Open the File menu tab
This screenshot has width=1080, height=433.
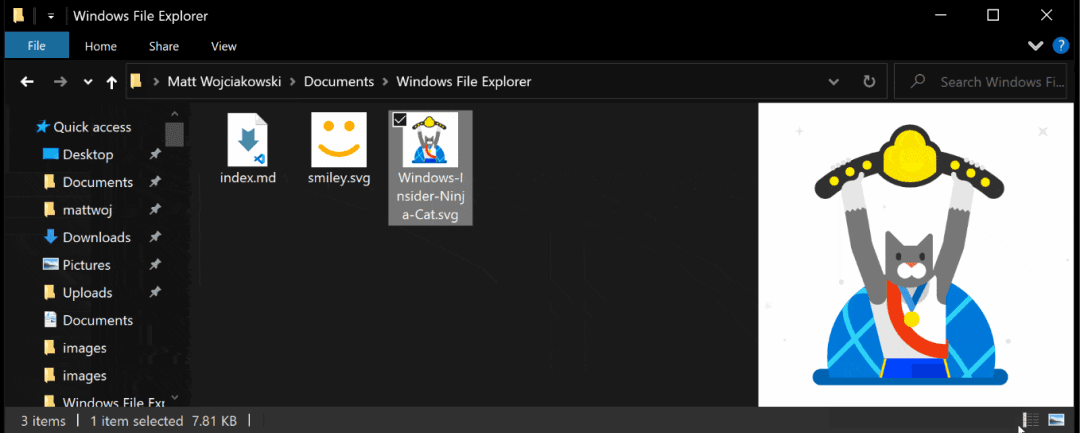(x=37, y=46)
